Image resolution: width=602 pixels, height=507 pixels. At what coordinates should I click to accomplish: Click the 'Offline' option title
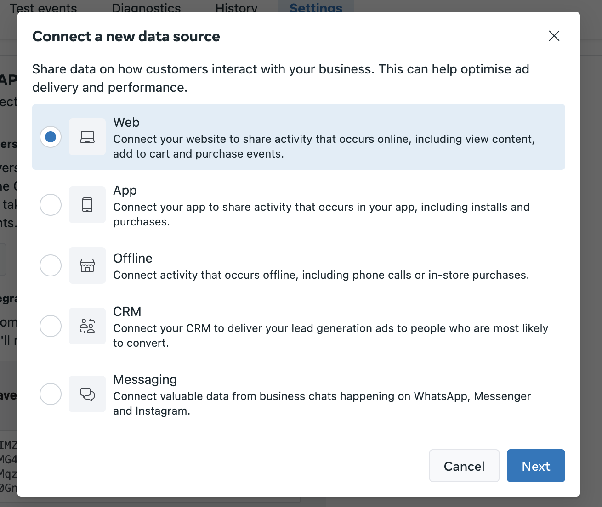pyautogui.click(x=133, y=258)
